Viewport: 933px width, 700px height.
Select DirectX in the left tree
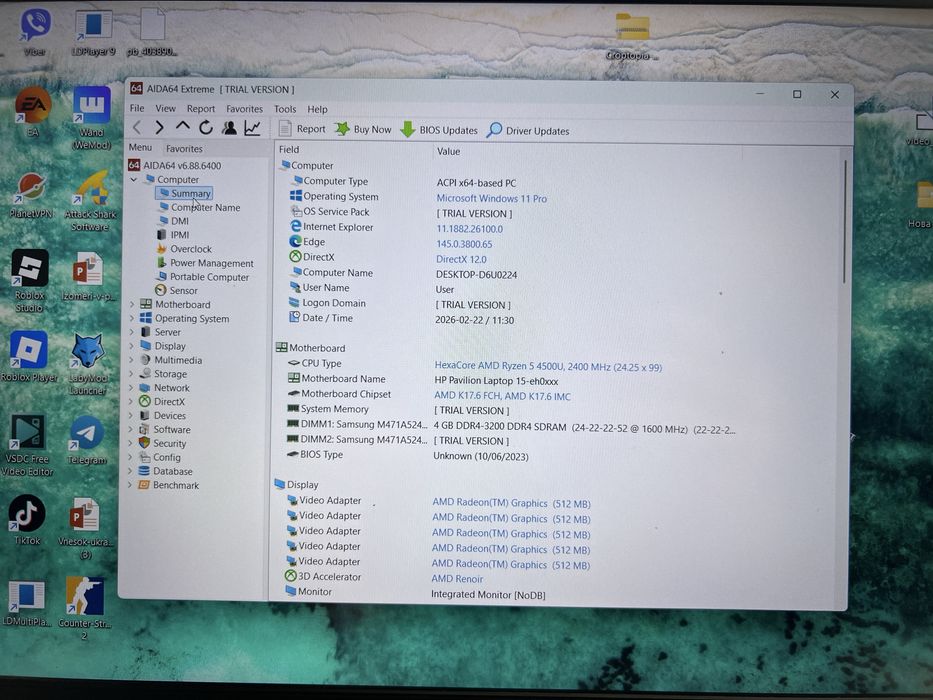tap(162, 402)
